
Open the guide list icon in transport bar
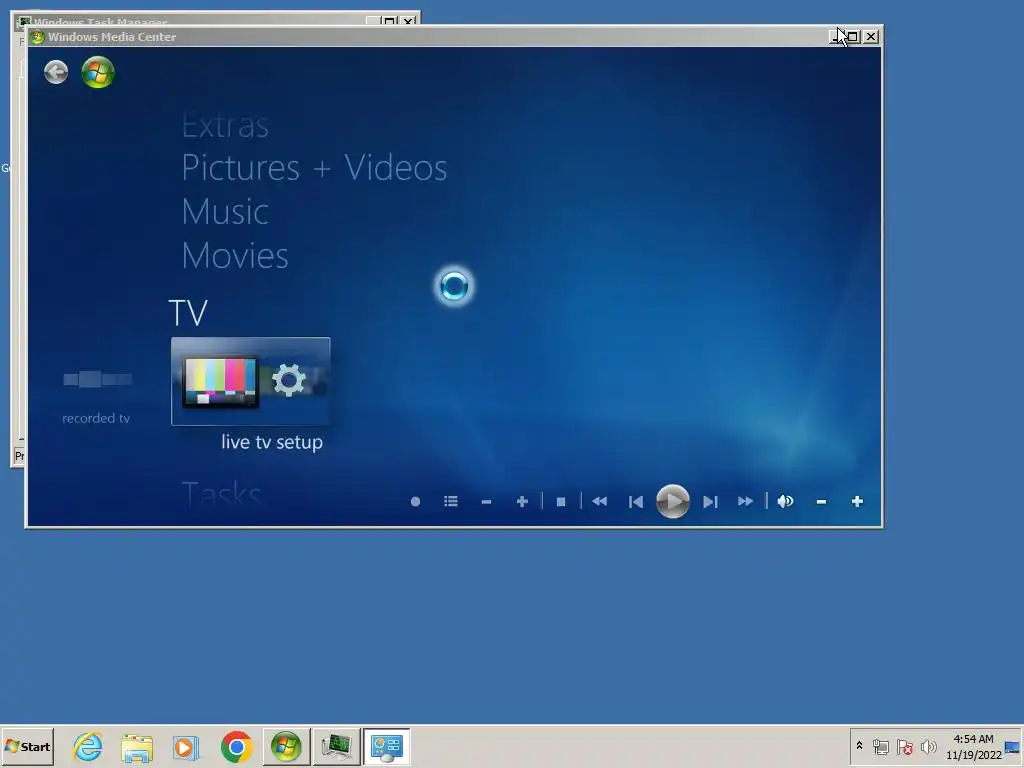coord(451,502)
